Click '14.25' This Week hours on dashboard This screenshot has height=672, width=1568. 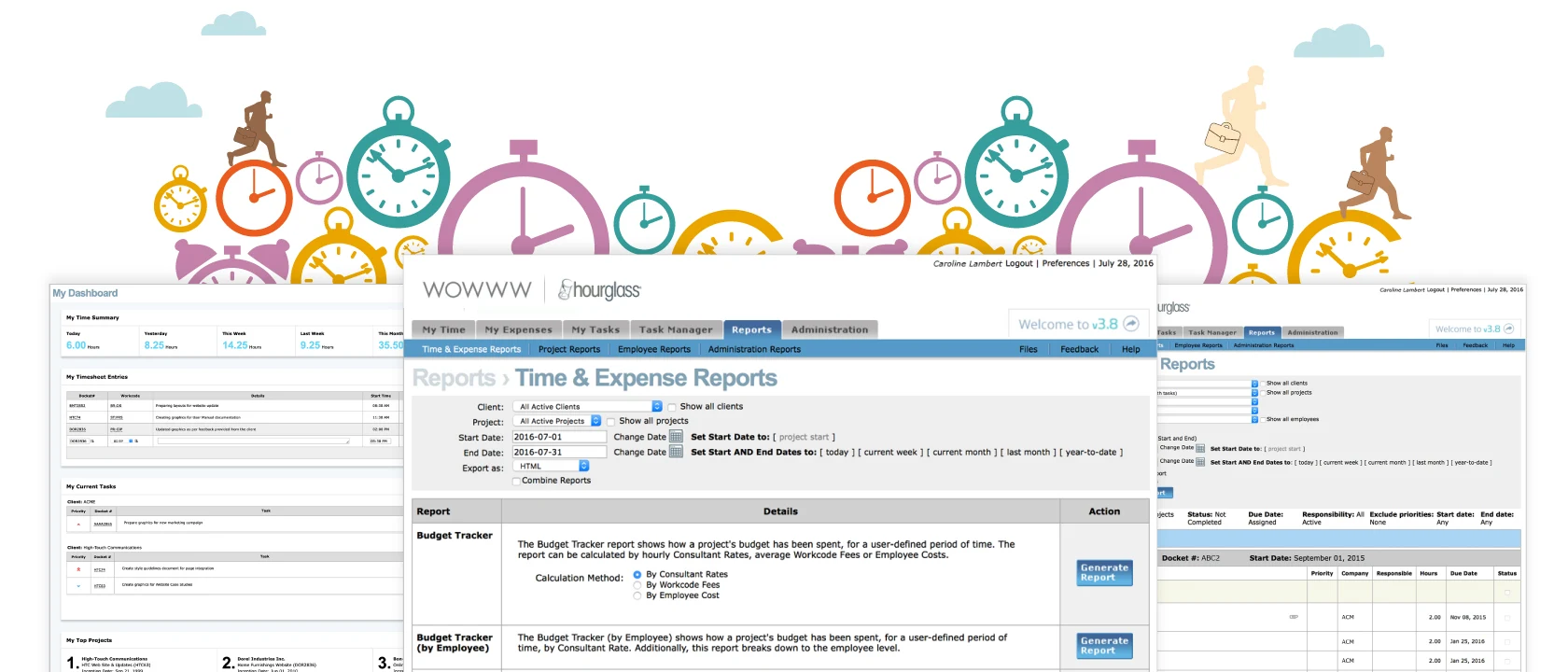[x=235, y=345]
